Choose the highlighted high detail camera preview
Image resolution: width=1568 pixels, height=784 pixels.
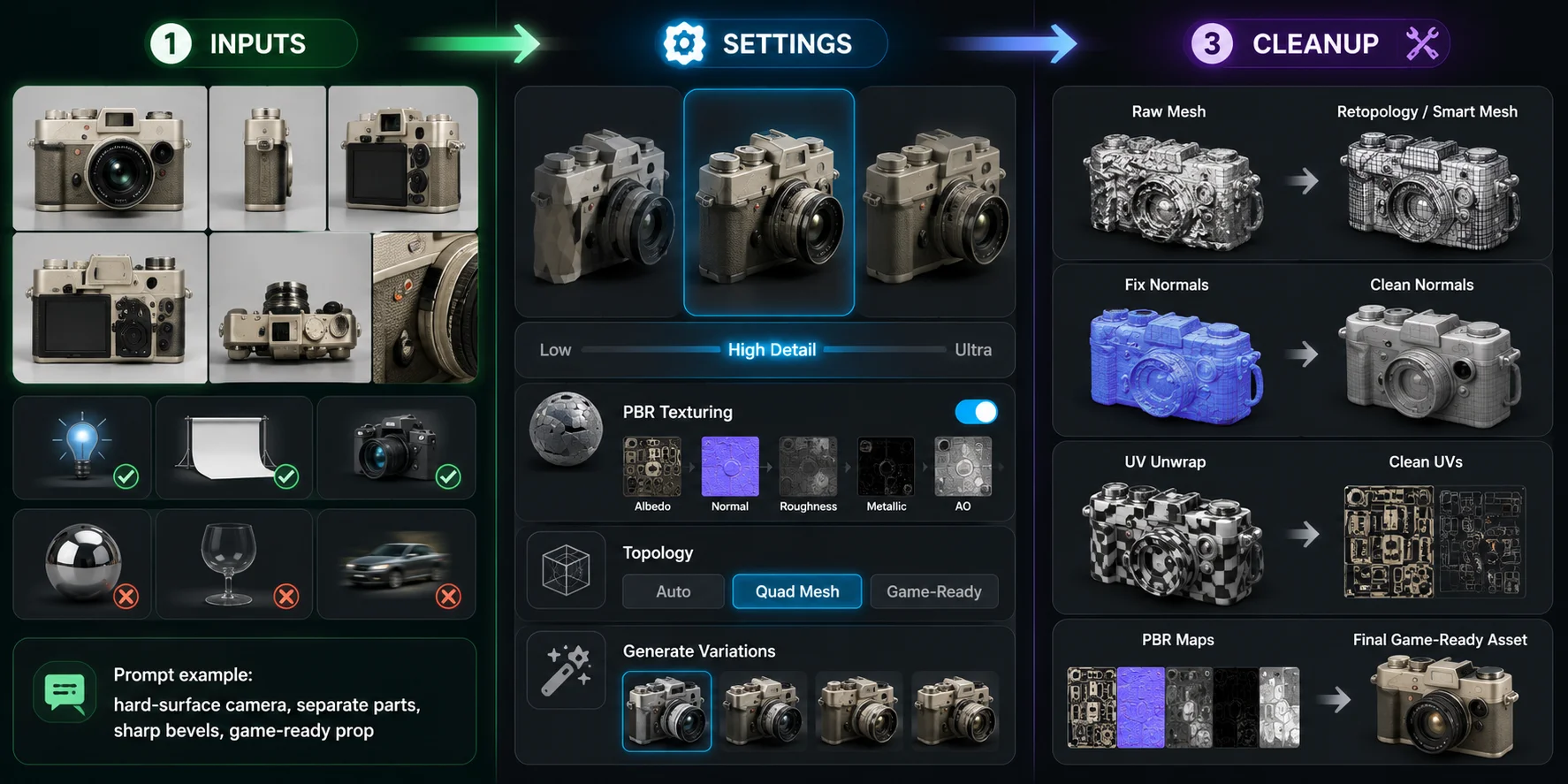click(x=769, y=202)
